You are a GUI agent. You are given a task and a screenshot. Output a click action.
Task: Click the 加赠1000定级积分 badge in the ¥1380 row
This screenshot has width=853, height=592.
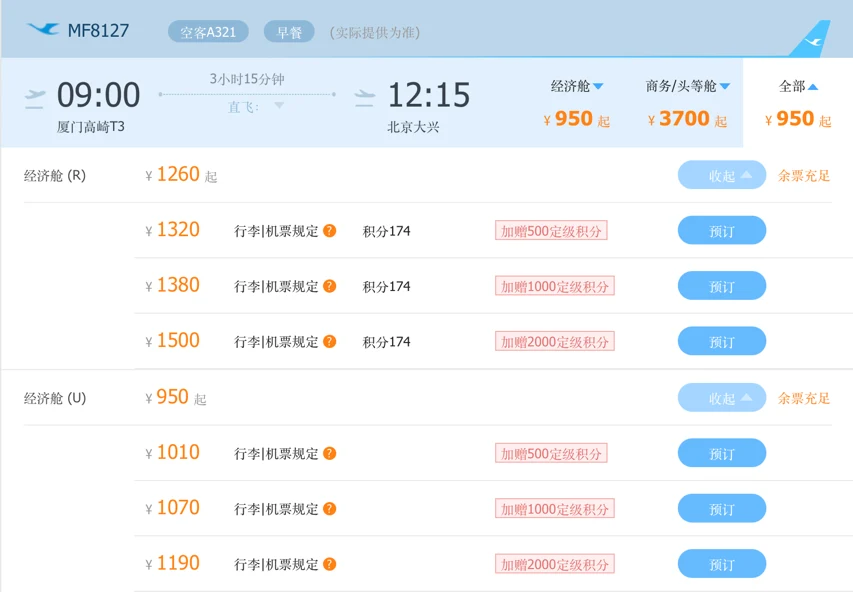554,286
